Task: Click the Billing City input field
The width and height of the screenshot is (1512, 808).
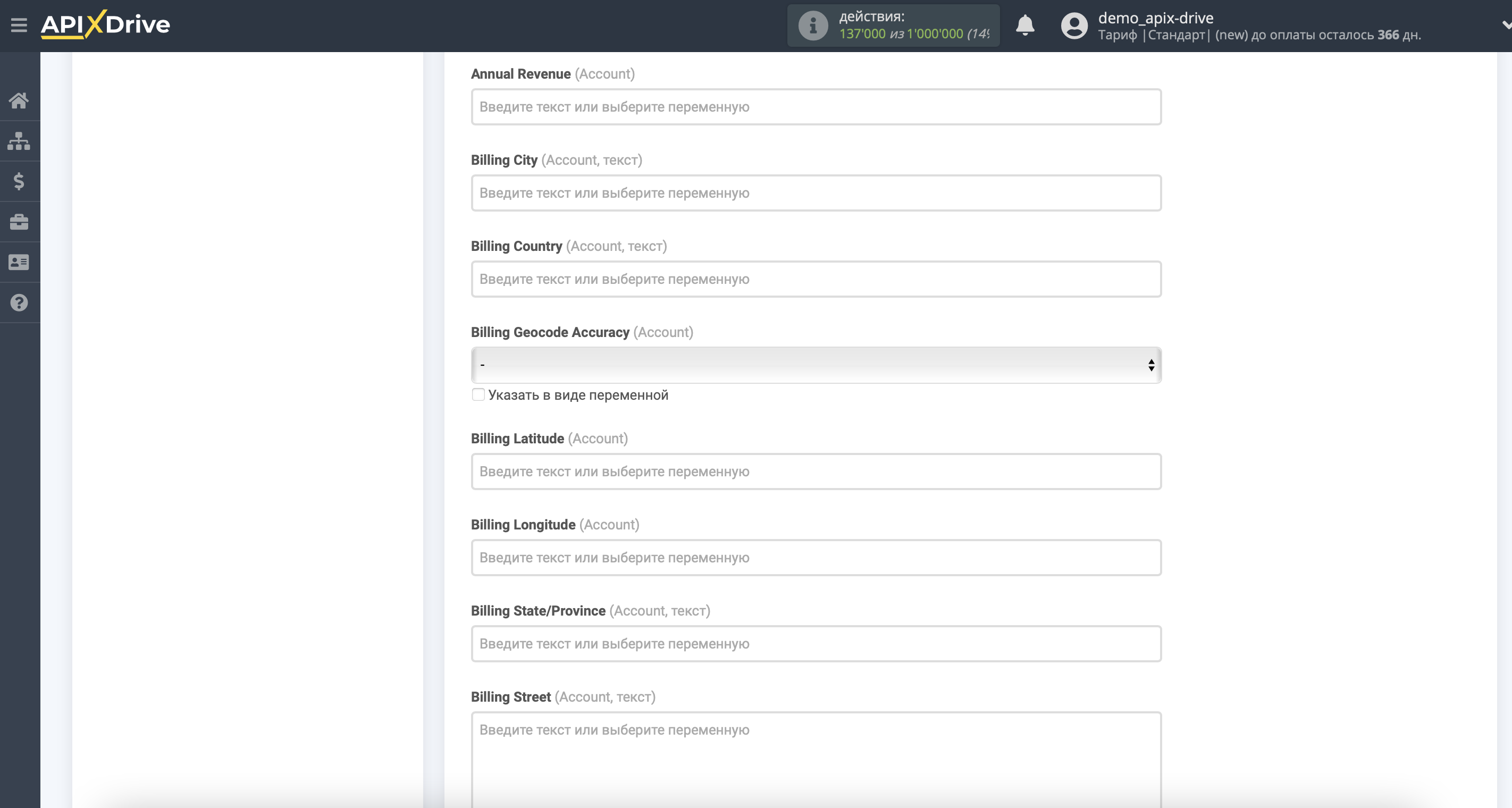Action: pos(816,193)
